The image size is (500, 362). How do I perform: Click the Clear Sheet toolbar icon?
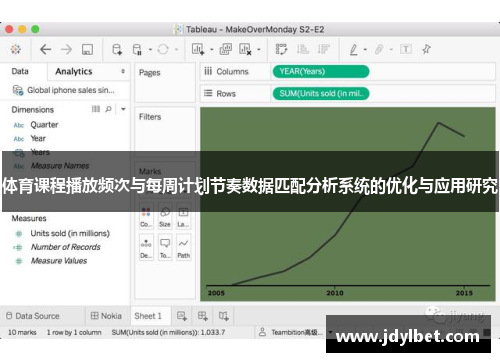[x=245, y=49]
